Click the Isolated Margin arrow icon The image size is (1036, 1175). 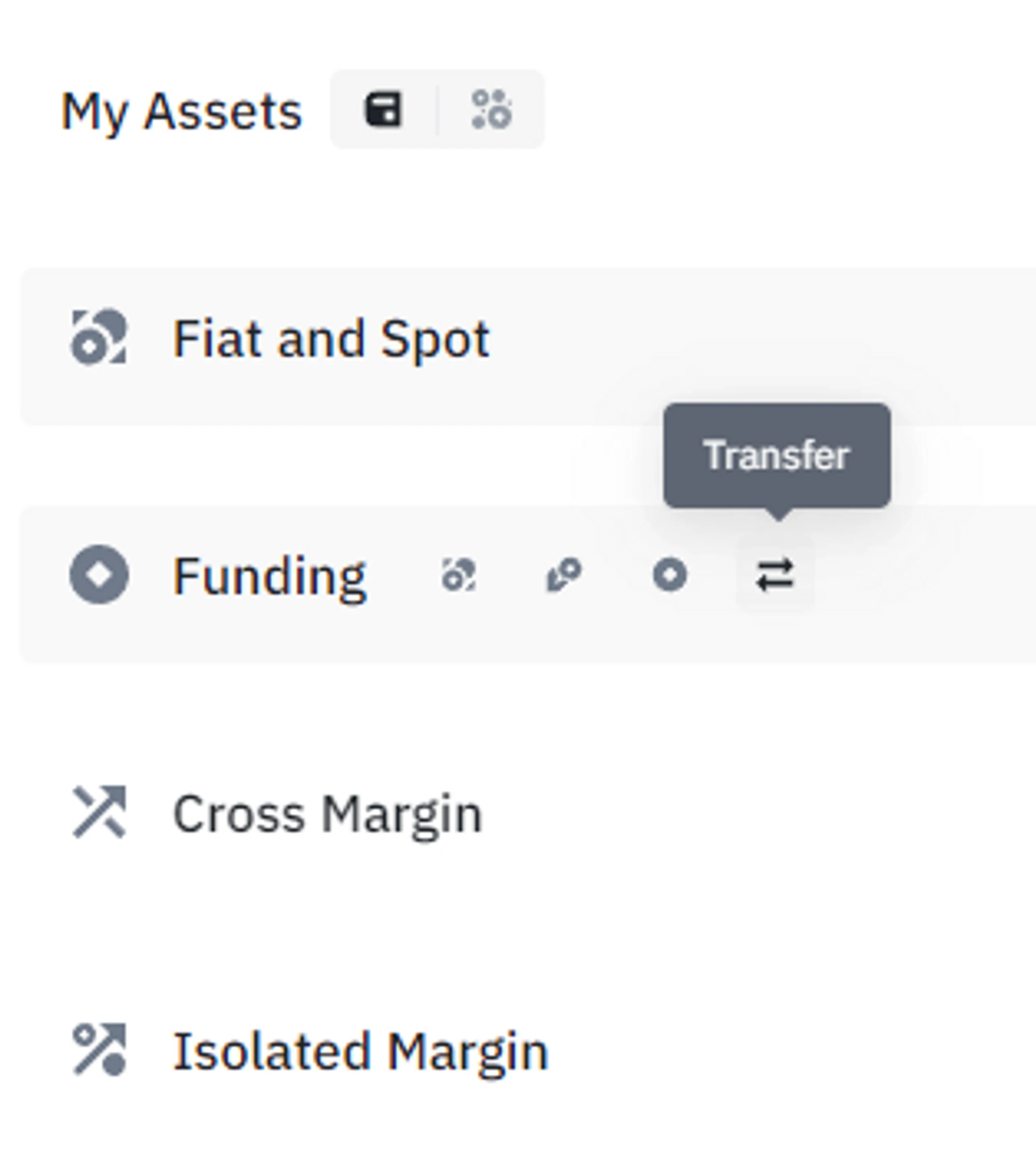pyautogui.click(x=99, y=1049)
